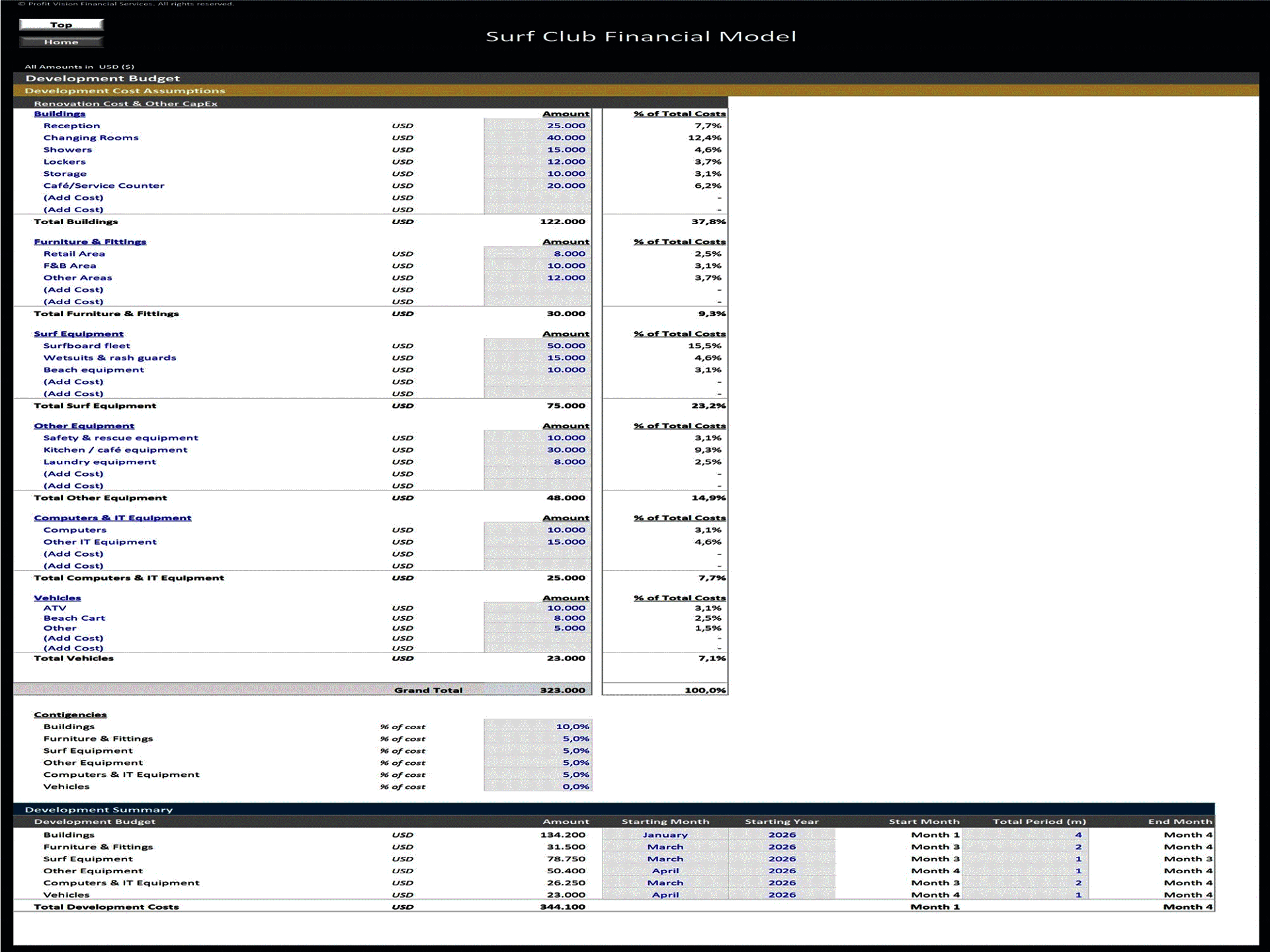Select Showers amount cell 15.000
The image size is (1270, 952).
tap(538, 149)
